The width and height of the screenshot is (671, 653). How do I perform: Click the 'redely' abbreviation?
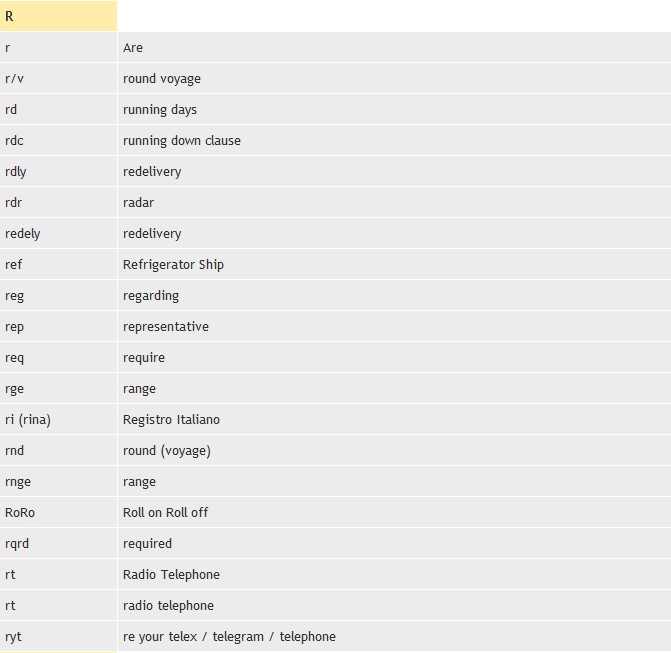pyautogui.click(x=22, y=234)
